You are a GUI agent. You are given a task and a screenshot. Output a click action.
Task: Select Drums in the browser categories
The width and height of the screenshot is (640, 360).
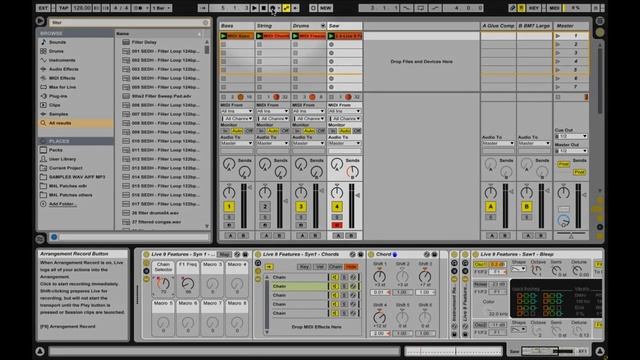pos(56,51)
